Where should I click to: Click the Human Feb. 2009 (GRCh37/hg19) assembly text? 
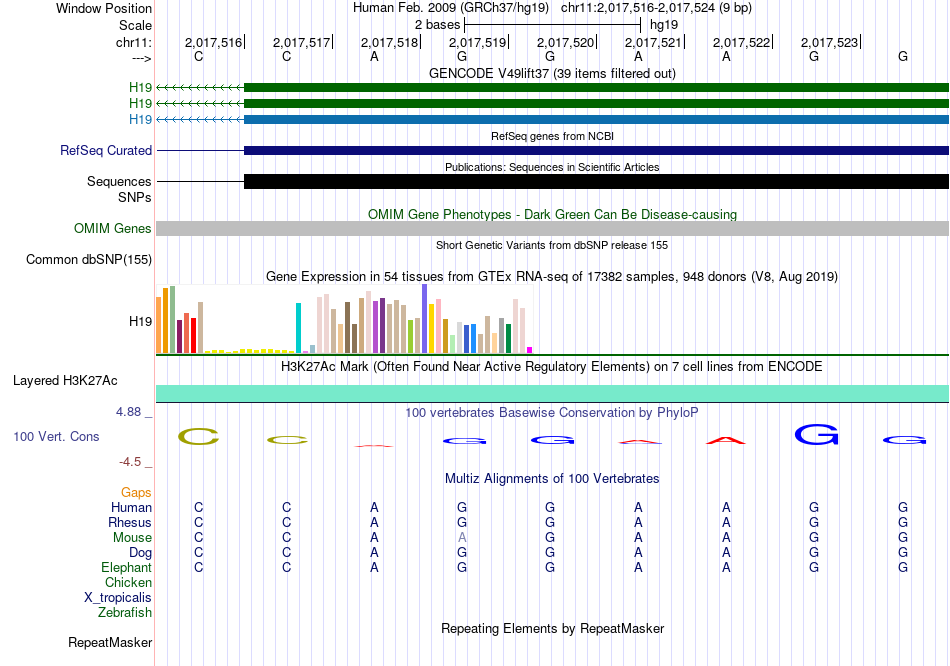pos(451,8)
